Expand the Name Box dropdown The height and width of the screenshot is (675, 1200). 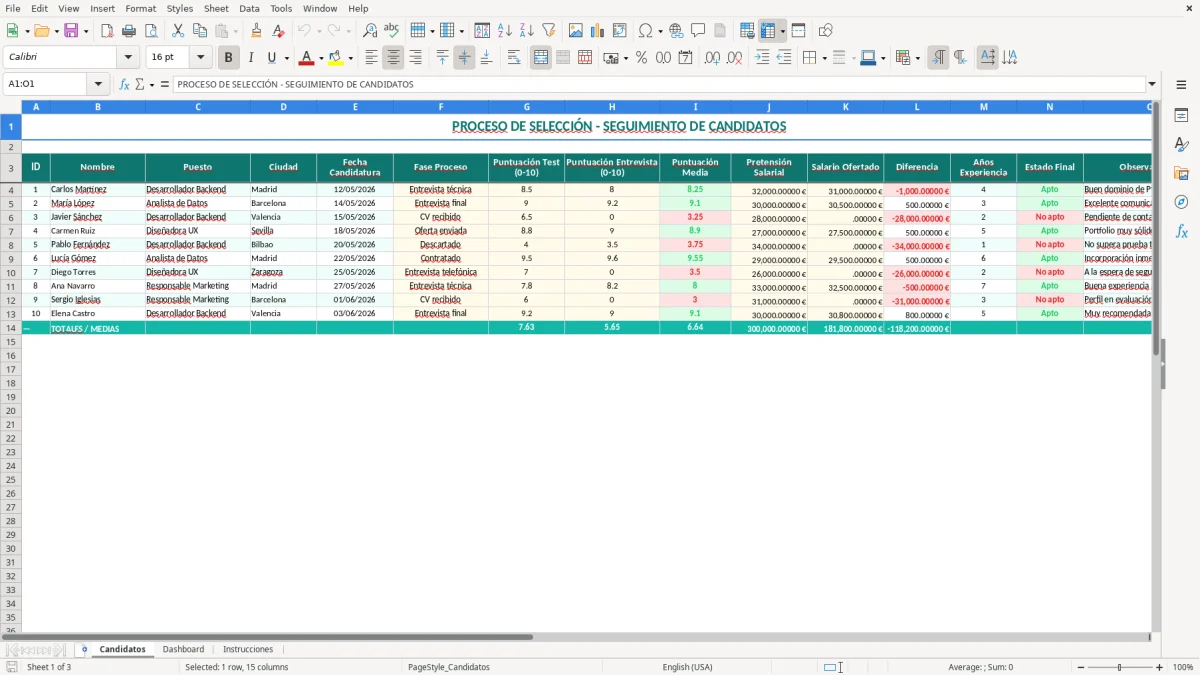(98, 84)
